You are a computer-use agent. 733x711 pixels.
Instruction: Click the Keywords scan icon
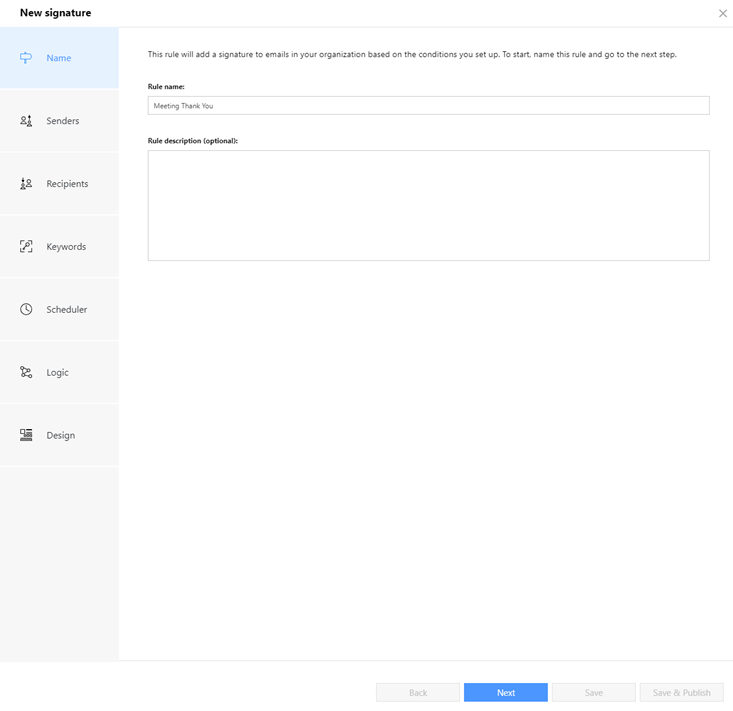26,247
